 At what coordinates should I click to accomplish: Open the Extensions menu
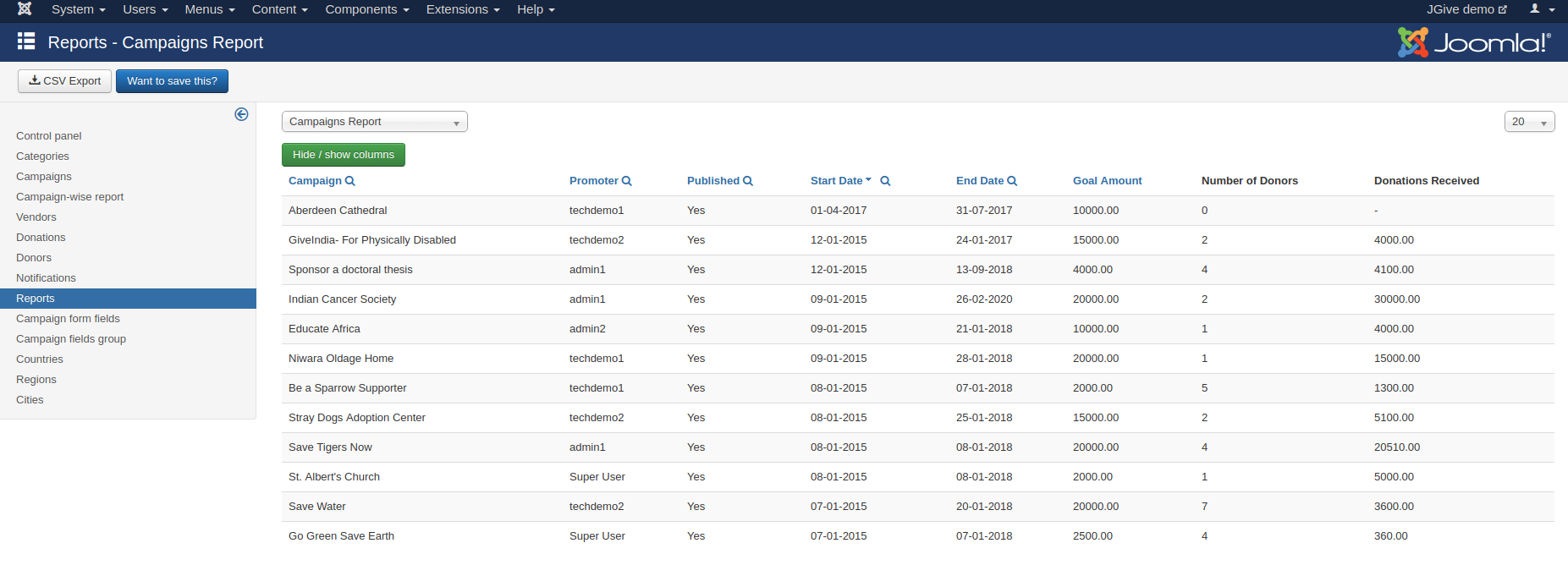462,9
